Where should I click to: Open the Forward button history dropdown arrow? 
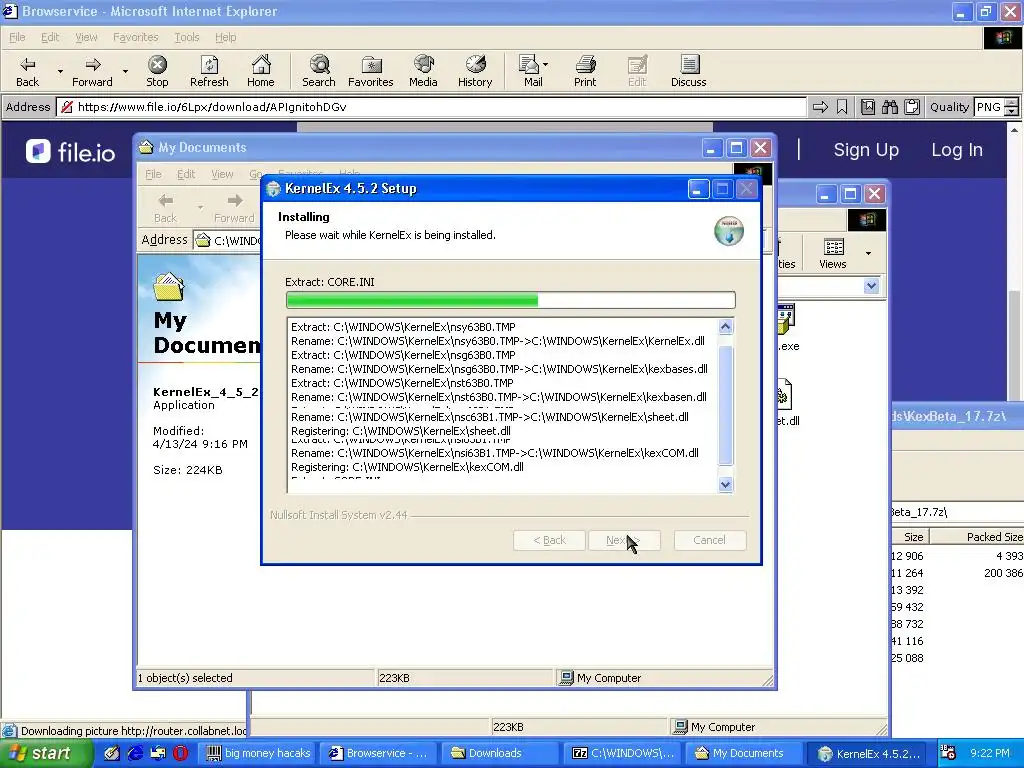click(x=125, y=71)
